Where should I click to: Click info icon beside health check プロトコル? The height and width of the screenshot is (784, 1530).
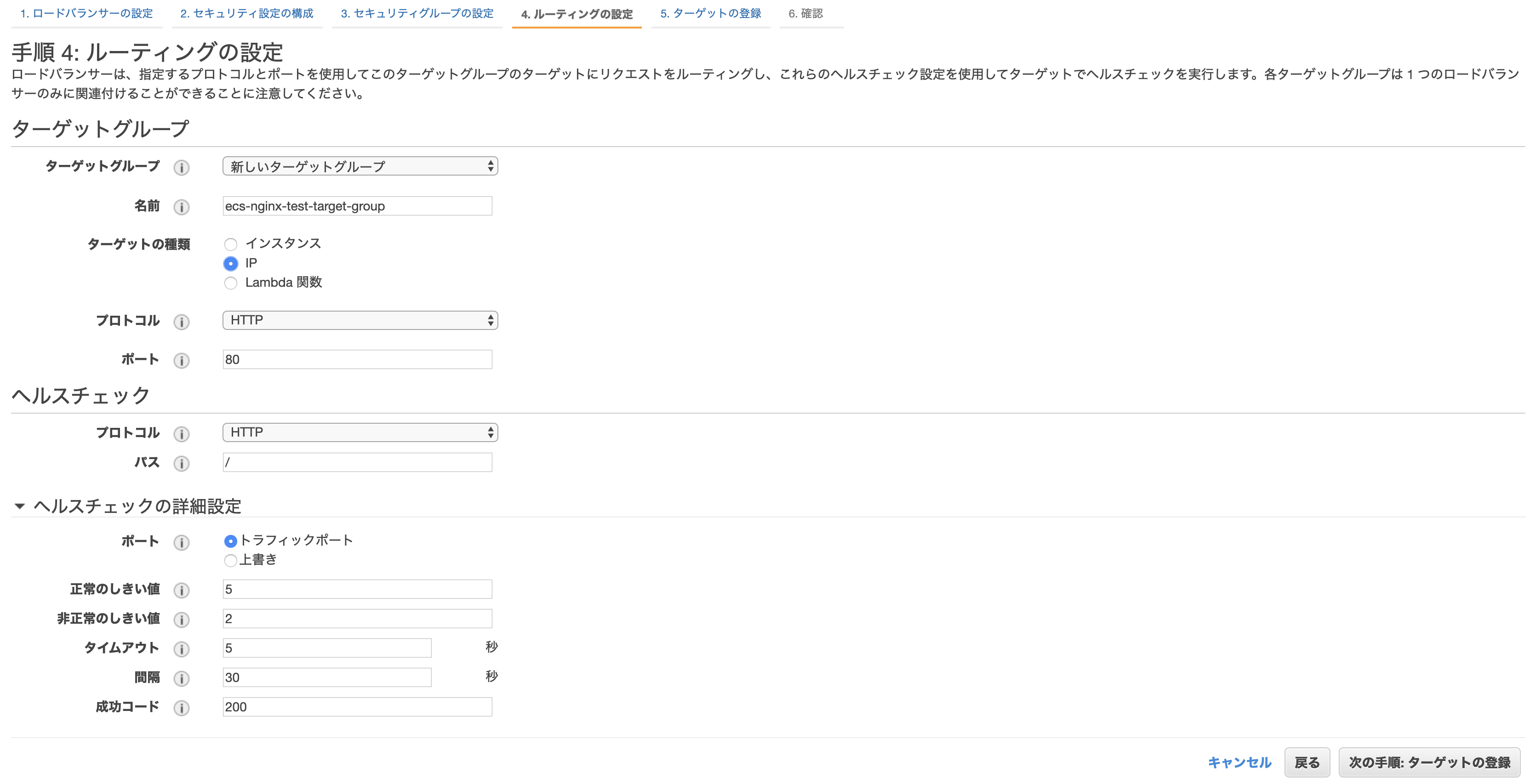181,434
